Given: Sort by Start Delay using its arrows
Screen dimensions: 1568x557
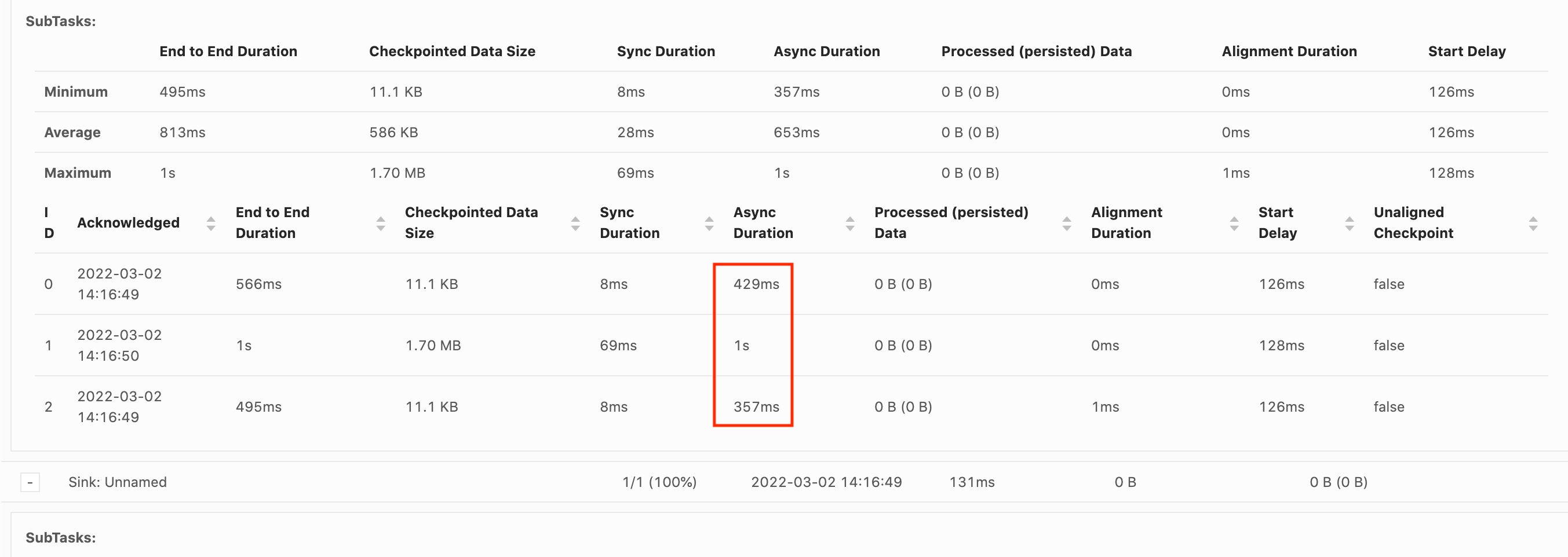Looking at the screenshot, I should tap(1351, 223).
